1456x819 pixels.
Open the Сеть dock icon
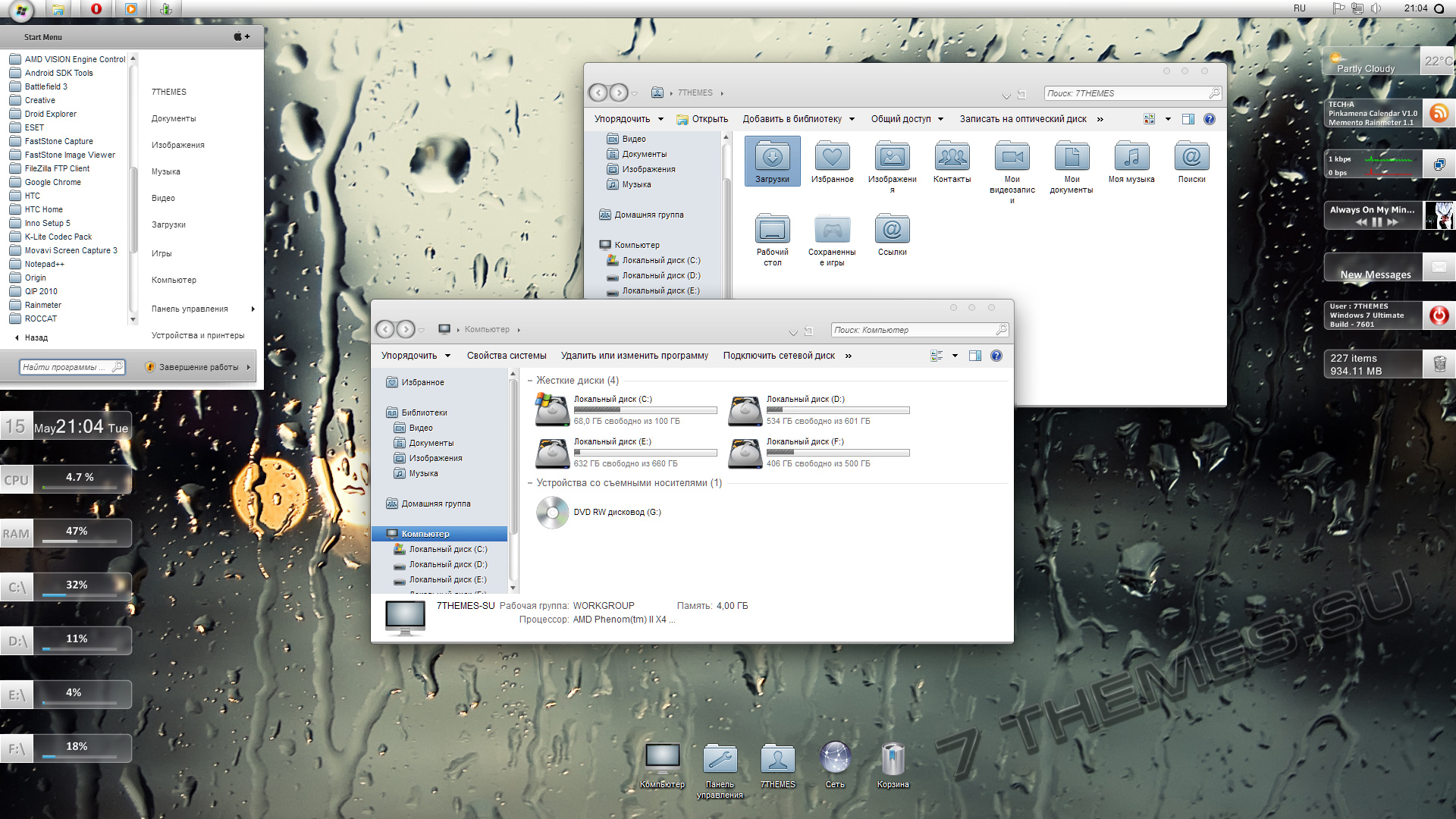[x=835, y=764]
